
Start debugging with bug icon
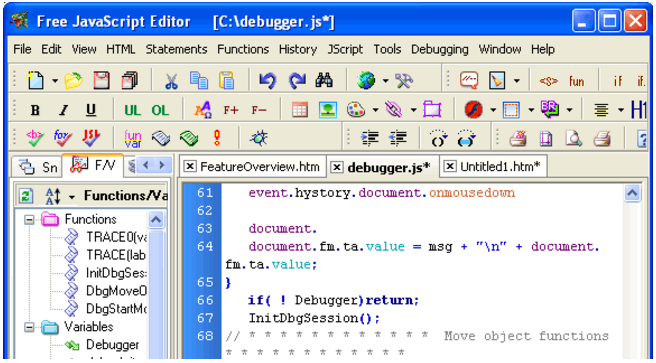point(259,138)
